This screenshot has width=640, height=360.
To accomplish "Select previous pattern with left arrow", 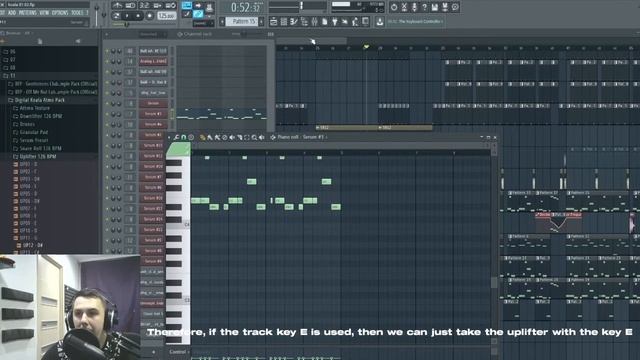I will point(222,22).
